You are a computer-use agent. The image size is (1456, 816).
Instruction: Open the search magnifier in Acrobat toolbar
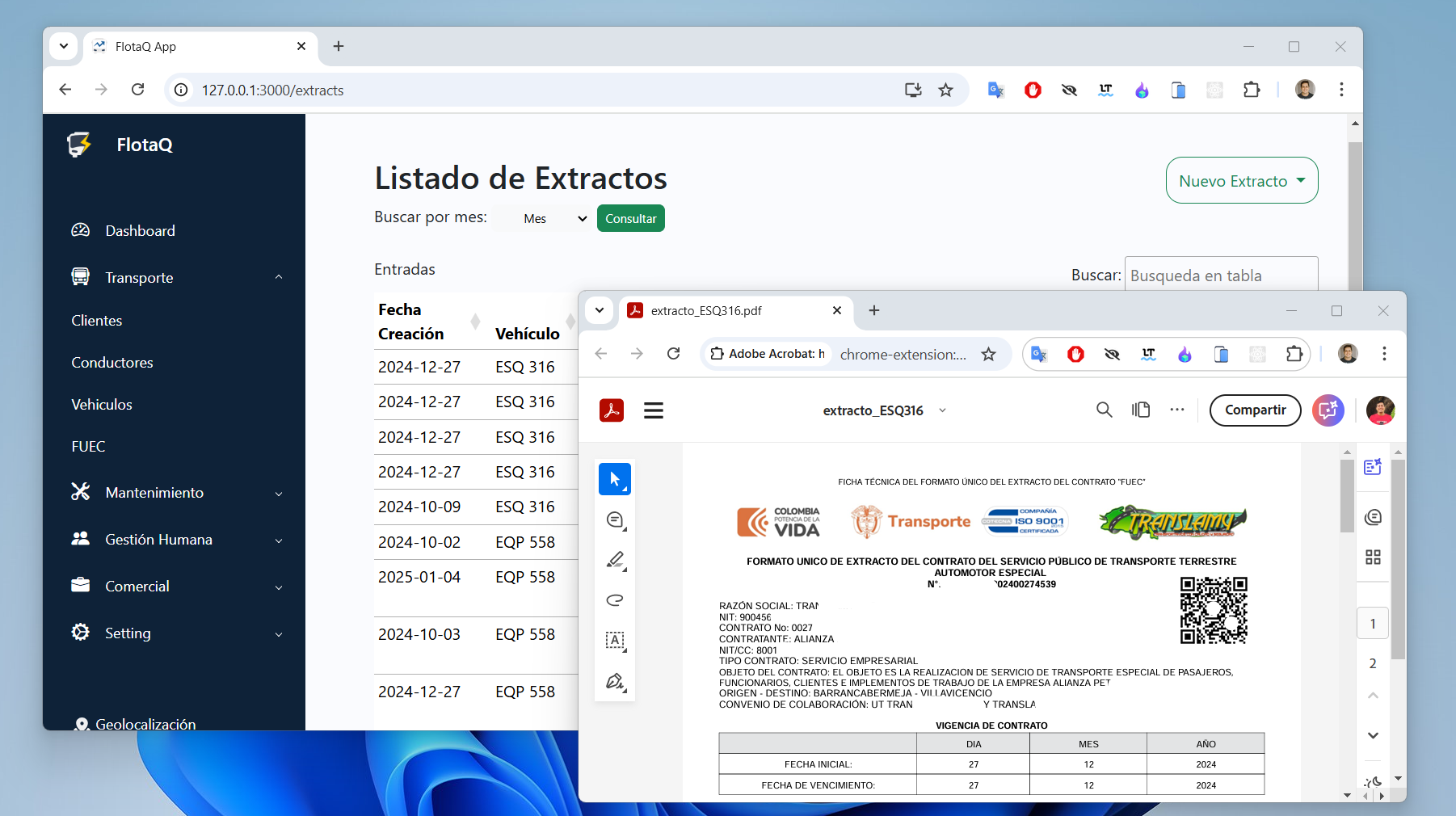pos(1104,410)
